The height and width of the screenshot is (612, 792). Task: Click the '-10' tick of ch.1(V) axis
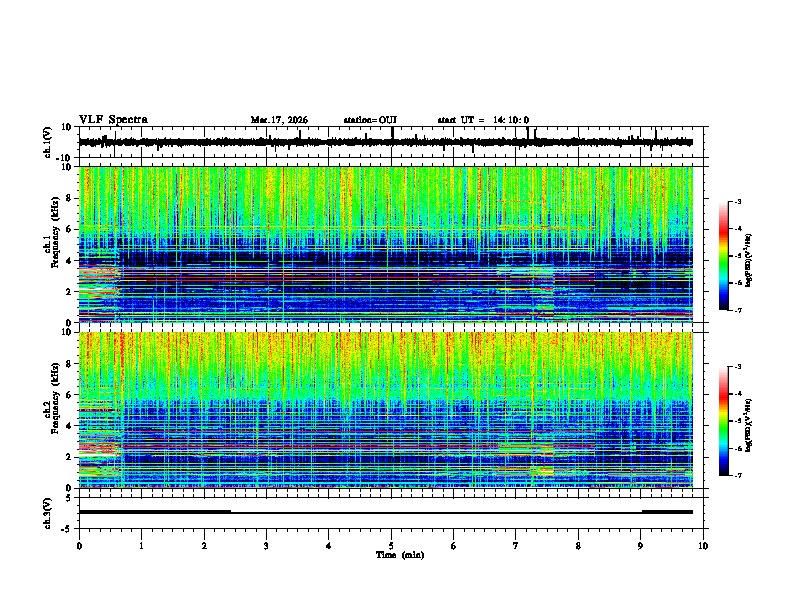pyautogui.click(x=64, y=158)
